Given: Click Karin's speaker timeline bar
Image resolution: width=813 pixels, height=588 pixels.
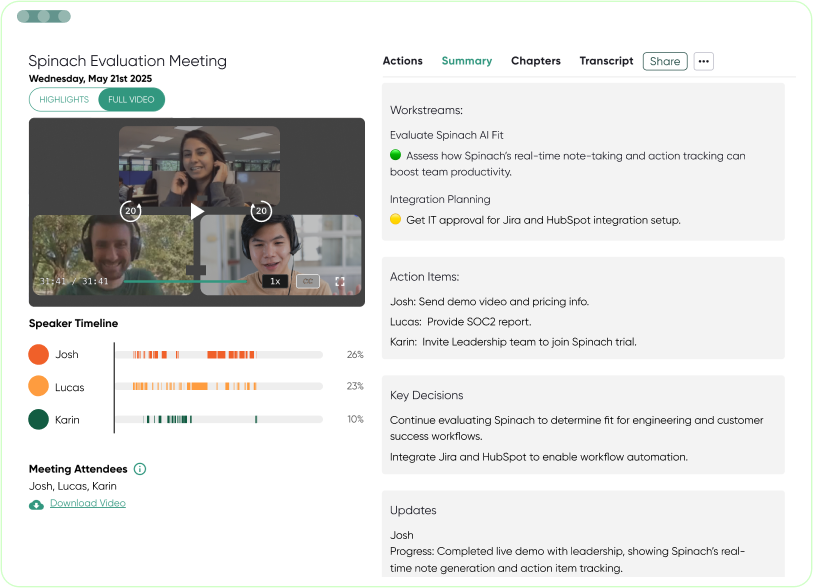Looking at the screenshot, I should tap(219, 419).
